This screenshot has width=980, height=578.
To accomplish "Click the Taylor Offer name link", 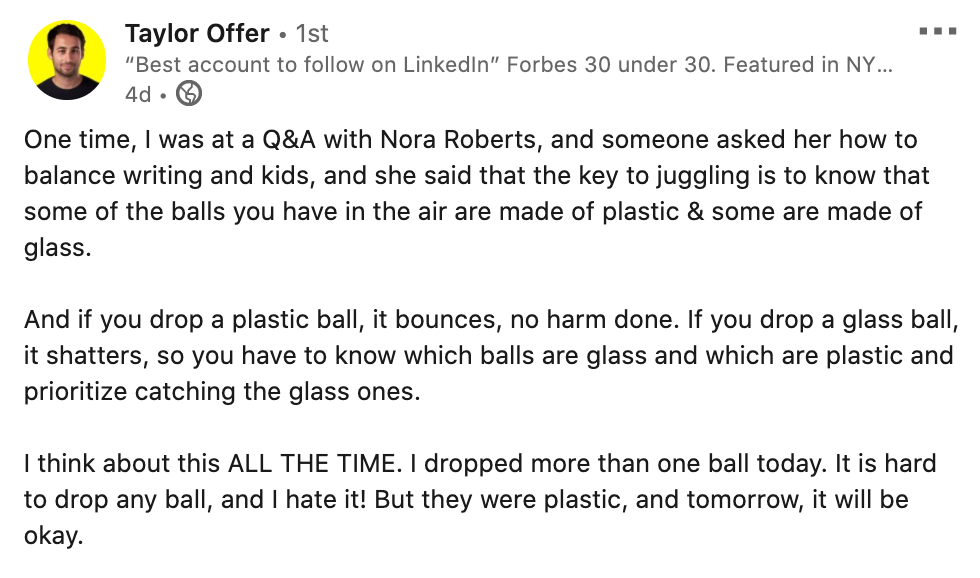I will click(197, 33).
